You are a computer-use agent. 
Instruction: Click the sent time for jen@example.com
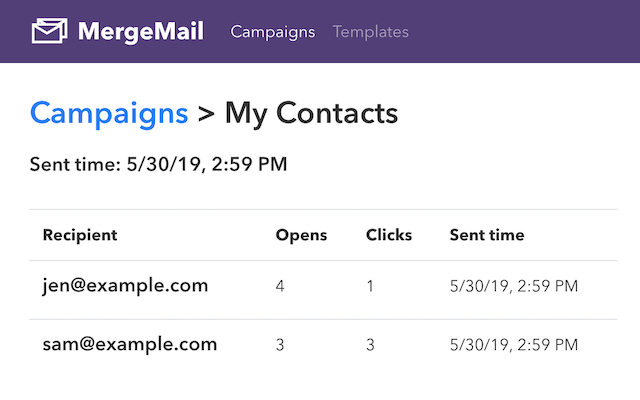tap(514, 286)
